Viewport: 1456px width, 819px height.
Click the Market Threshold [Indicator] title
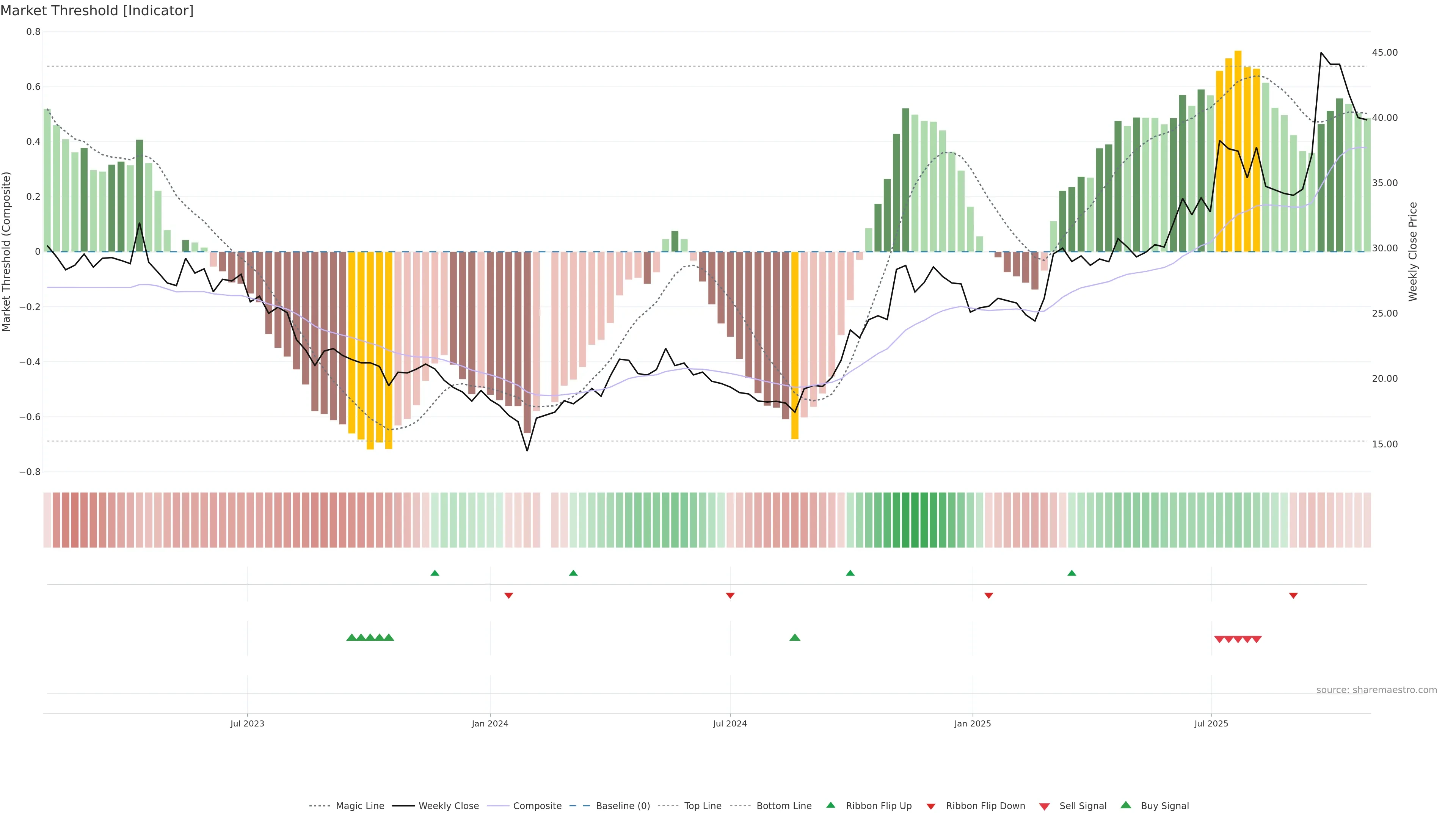[x=97, y=11]
